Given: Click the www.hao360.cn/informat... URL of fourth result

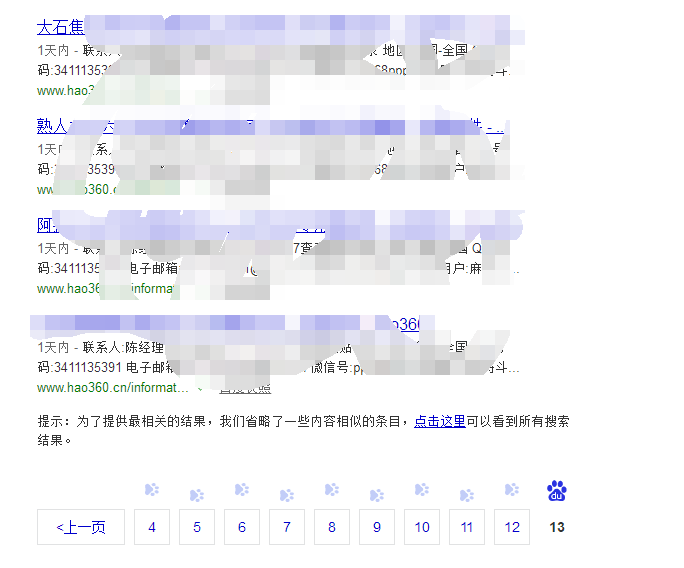Looking at the screenshot, I should 113,387.
